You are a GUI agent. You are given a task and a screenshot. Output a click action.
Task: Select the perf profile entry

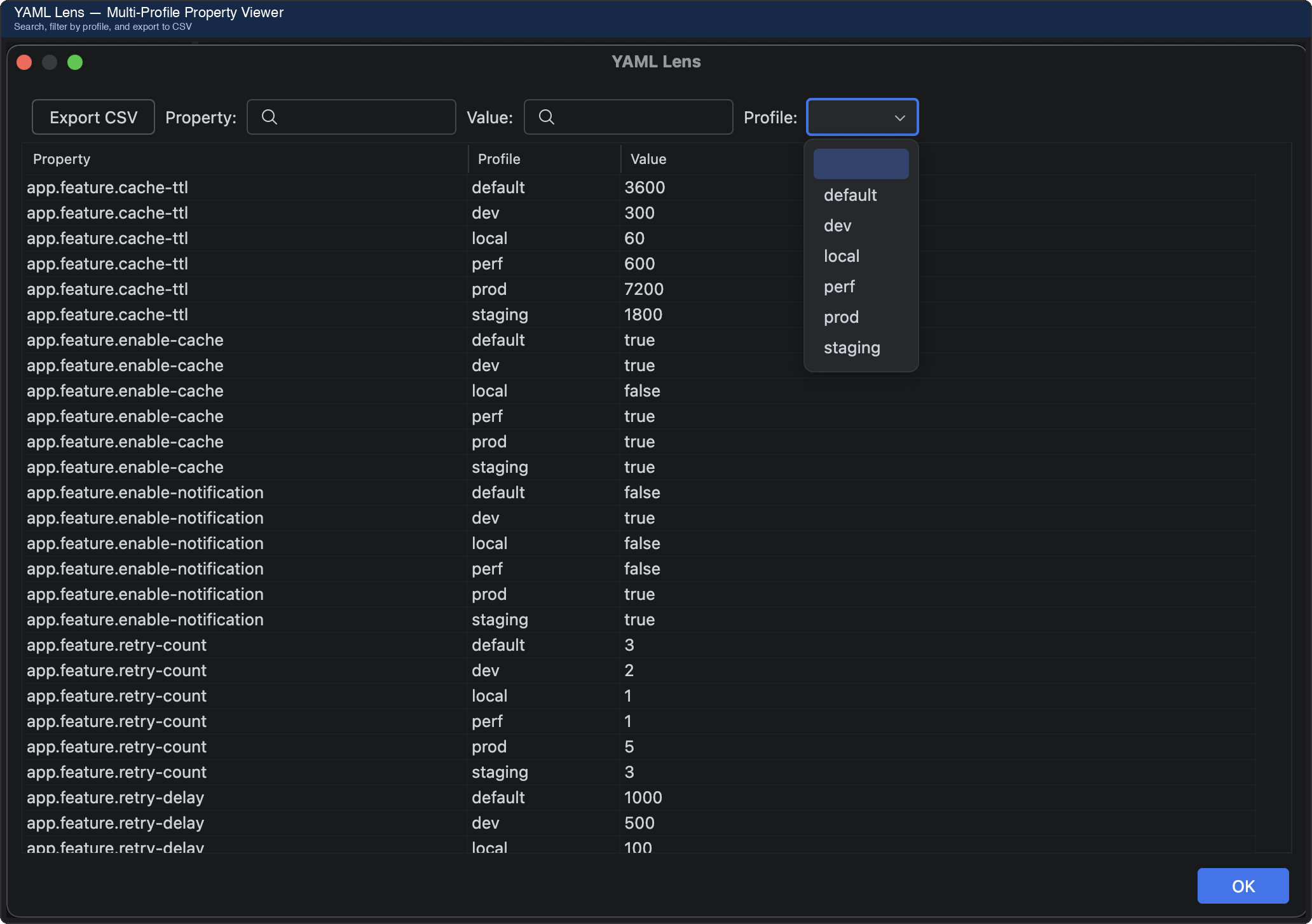pyautogui.click(x=839, y=287)
